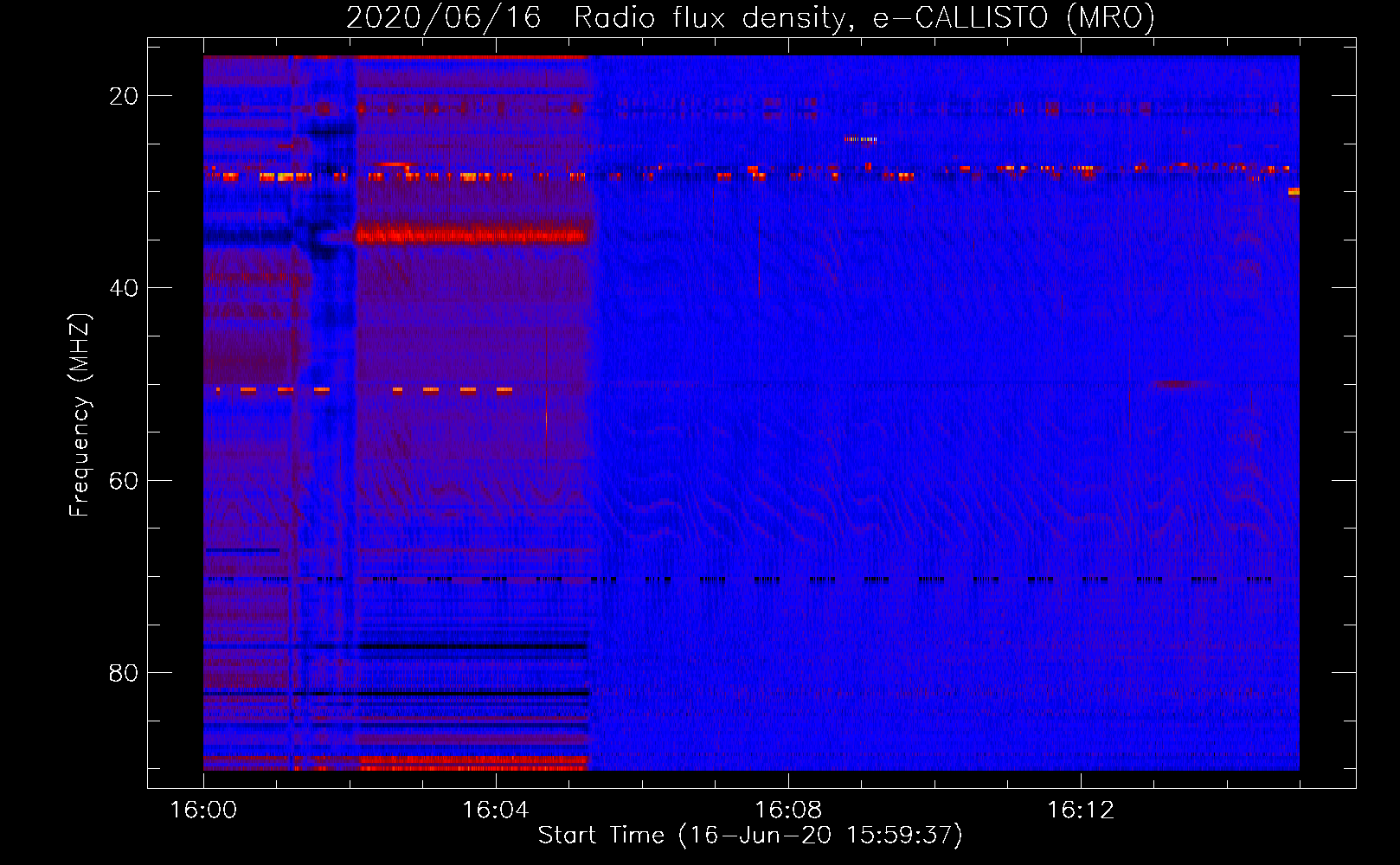
Task: Click the 16:00 time tick label
Action: [203, 811]
